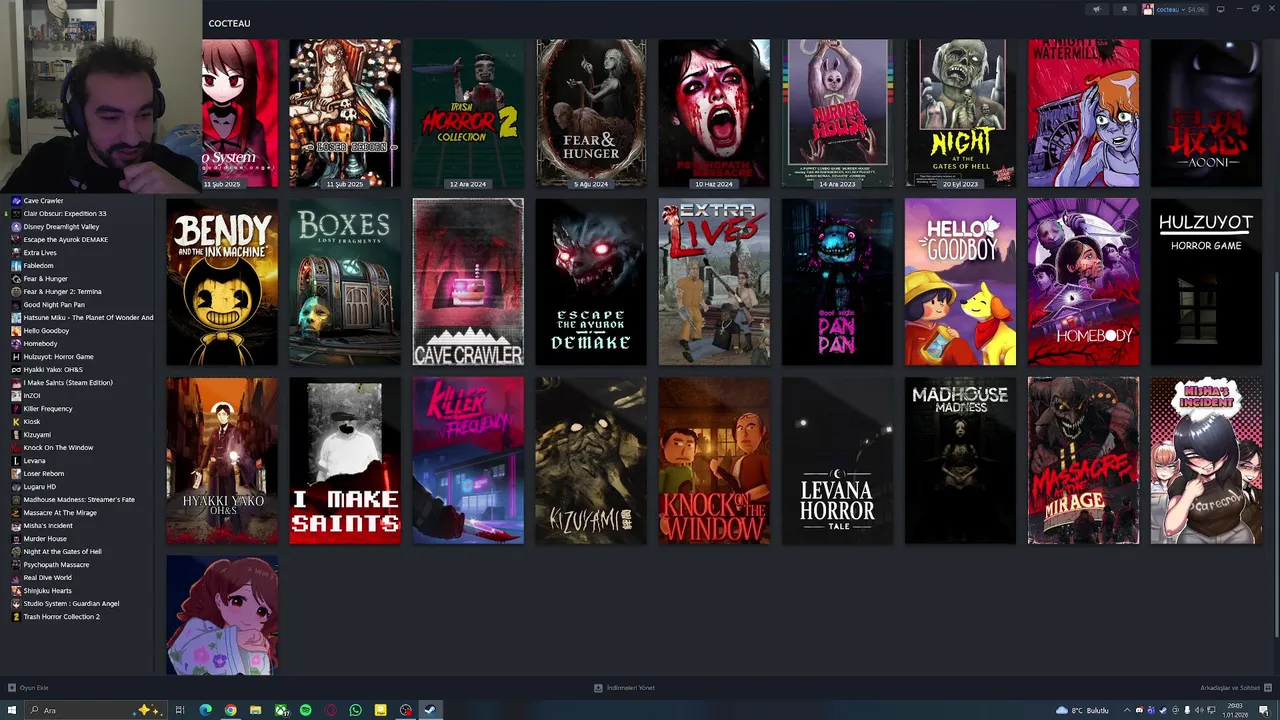
Task: Click the Homebody sidebar game icon
Action: (x=16, y=343)
